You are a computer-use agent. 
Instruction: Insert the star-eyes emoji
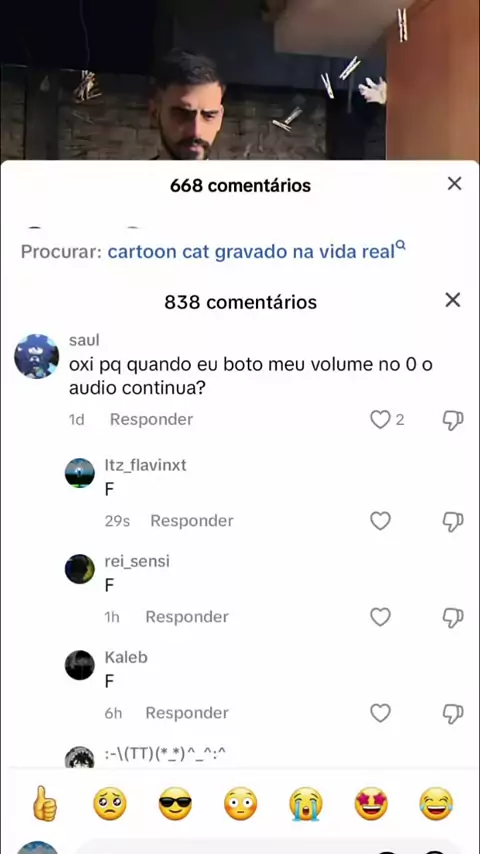pyautogui.click(x=371, y=804)
